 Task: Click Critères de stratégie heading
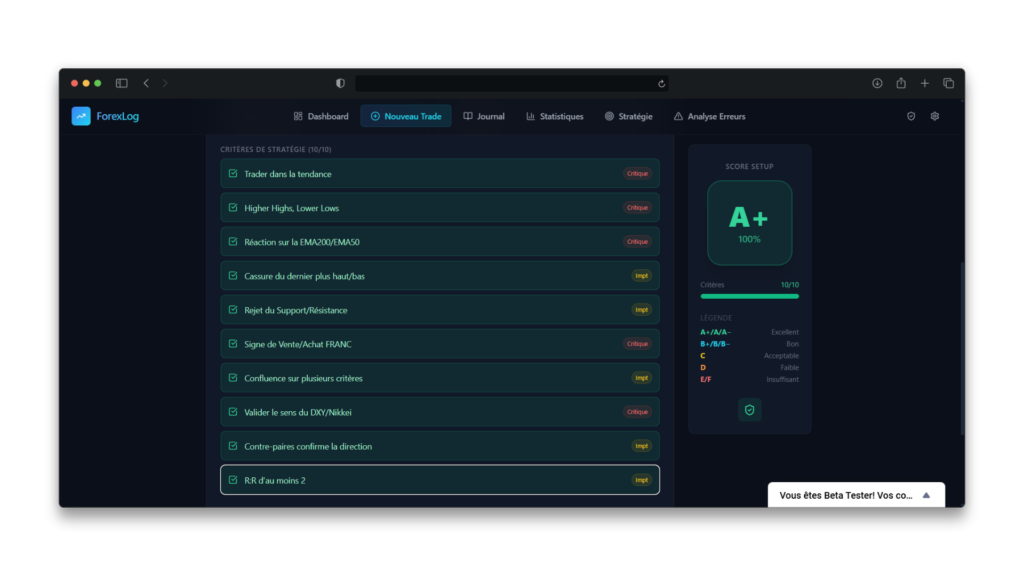276,150
